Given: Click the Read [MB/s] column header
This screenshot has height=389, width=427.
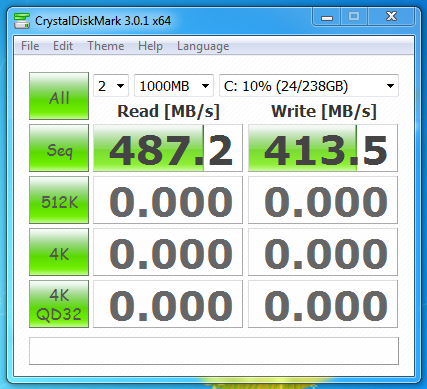Looking at the screenshot, I should click(x=168, y=111).
